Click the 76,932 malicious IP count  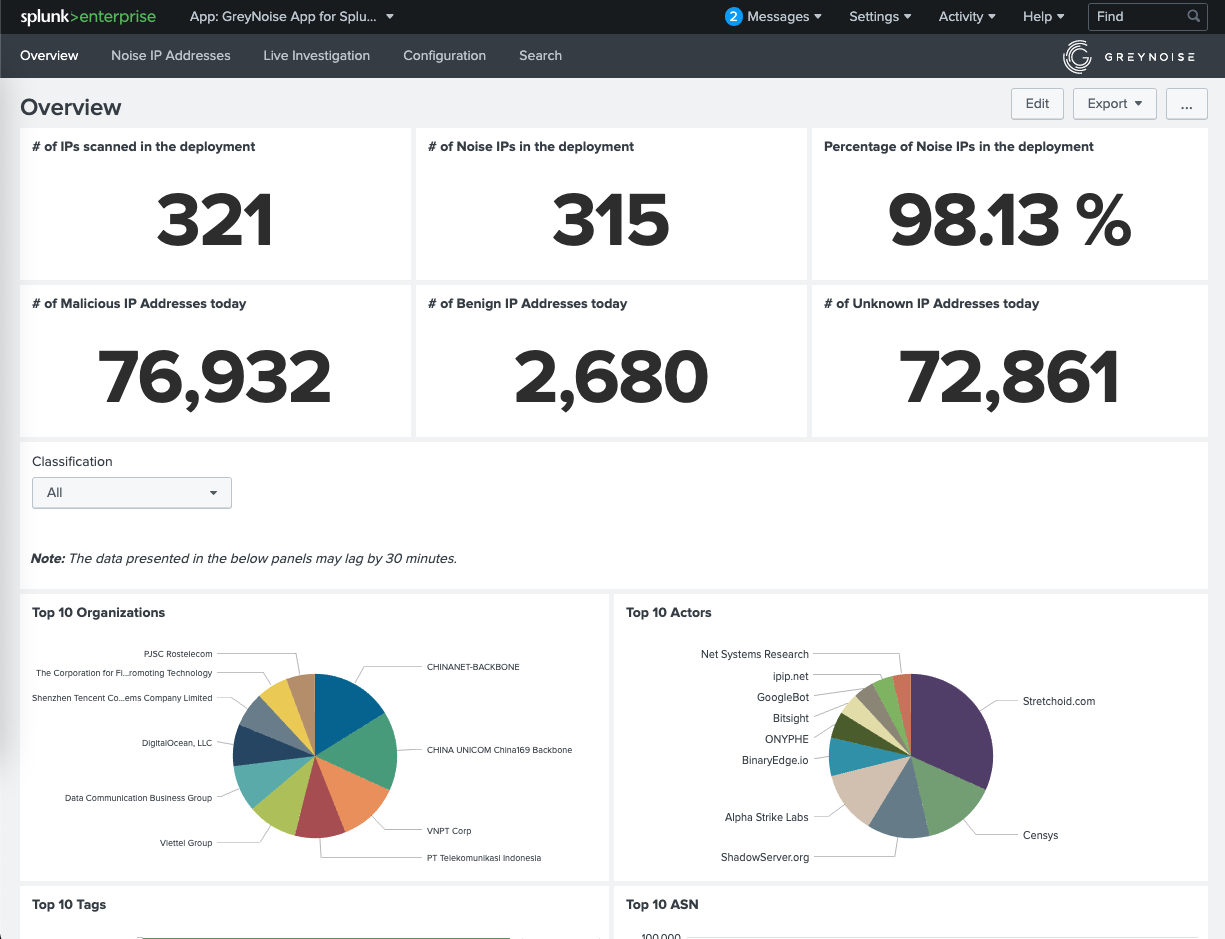(x=215, y=377)
